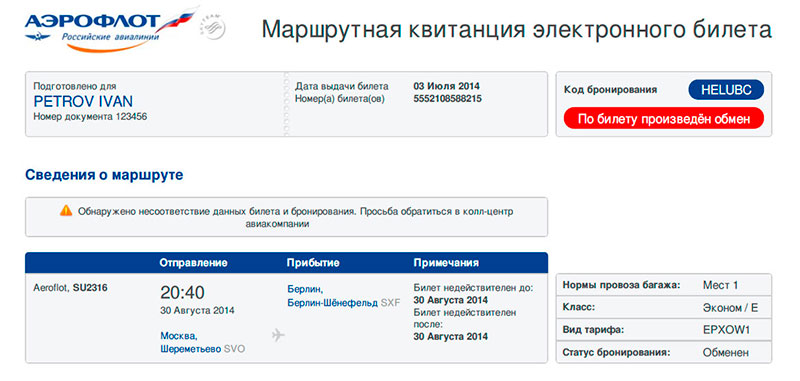Click the orange warning triangle icon
Screen dimensions: 800x381
(66, 211)
